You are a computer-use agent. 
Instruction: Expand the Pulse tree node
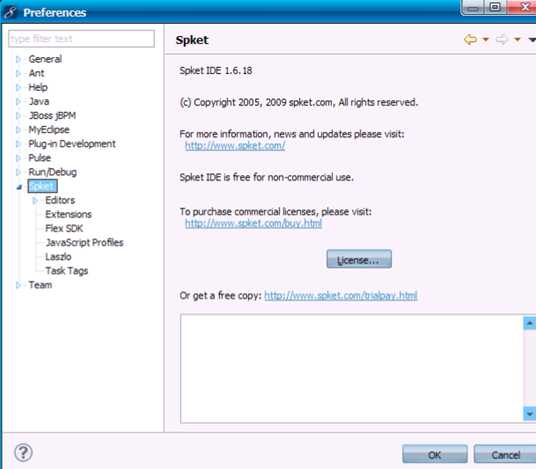click(x=19, y=158)
